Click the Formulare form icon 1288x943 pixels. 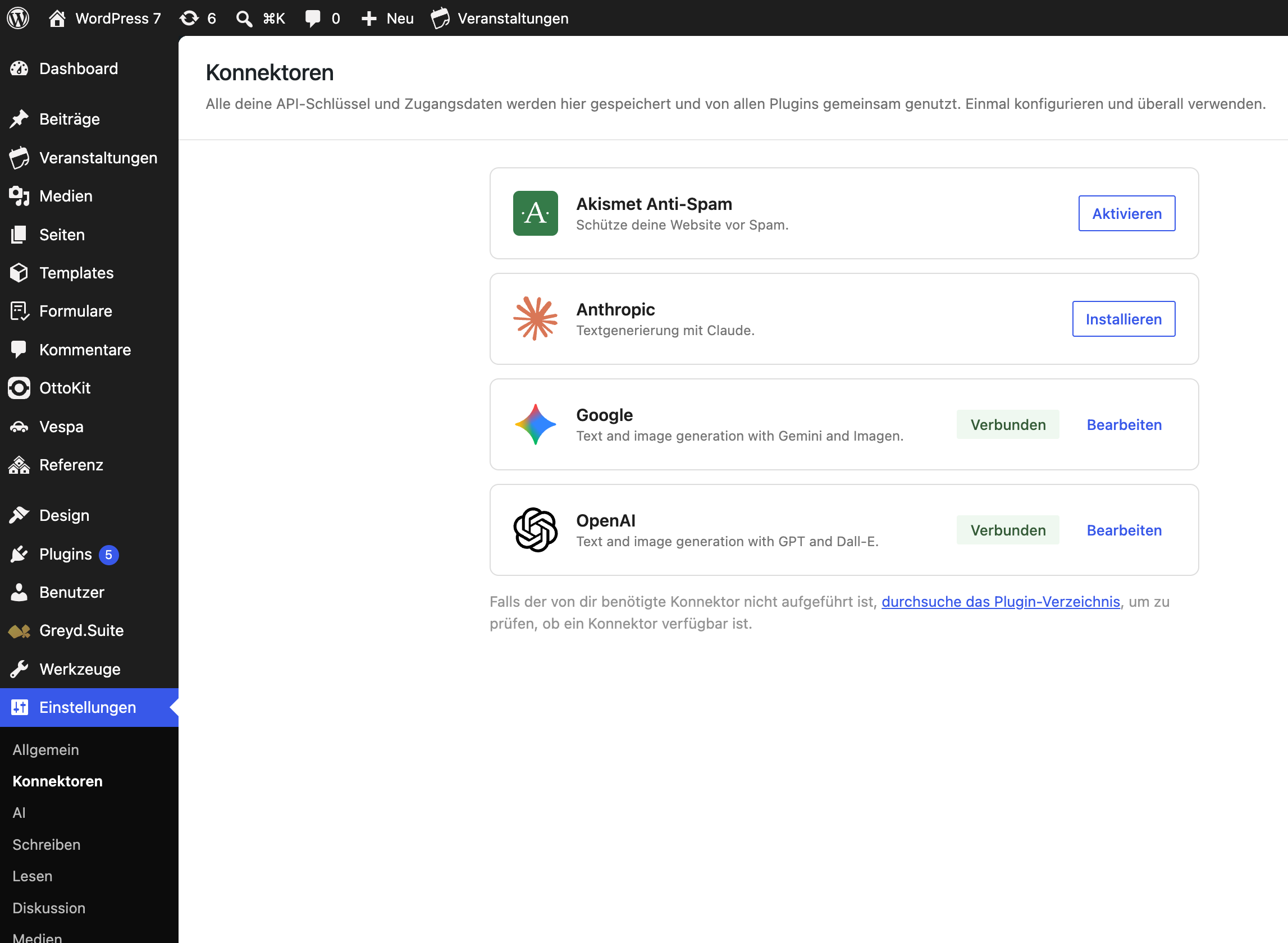pyautogui.click(x=20, y=311)
